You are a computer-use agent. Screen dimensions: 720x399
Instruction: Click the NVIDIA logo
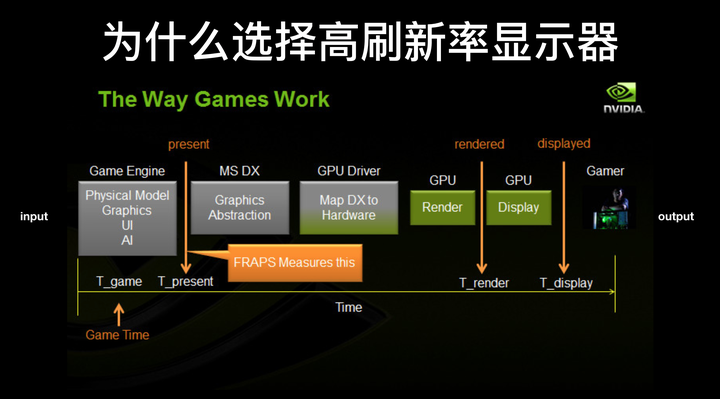click(x=623, y=98)
